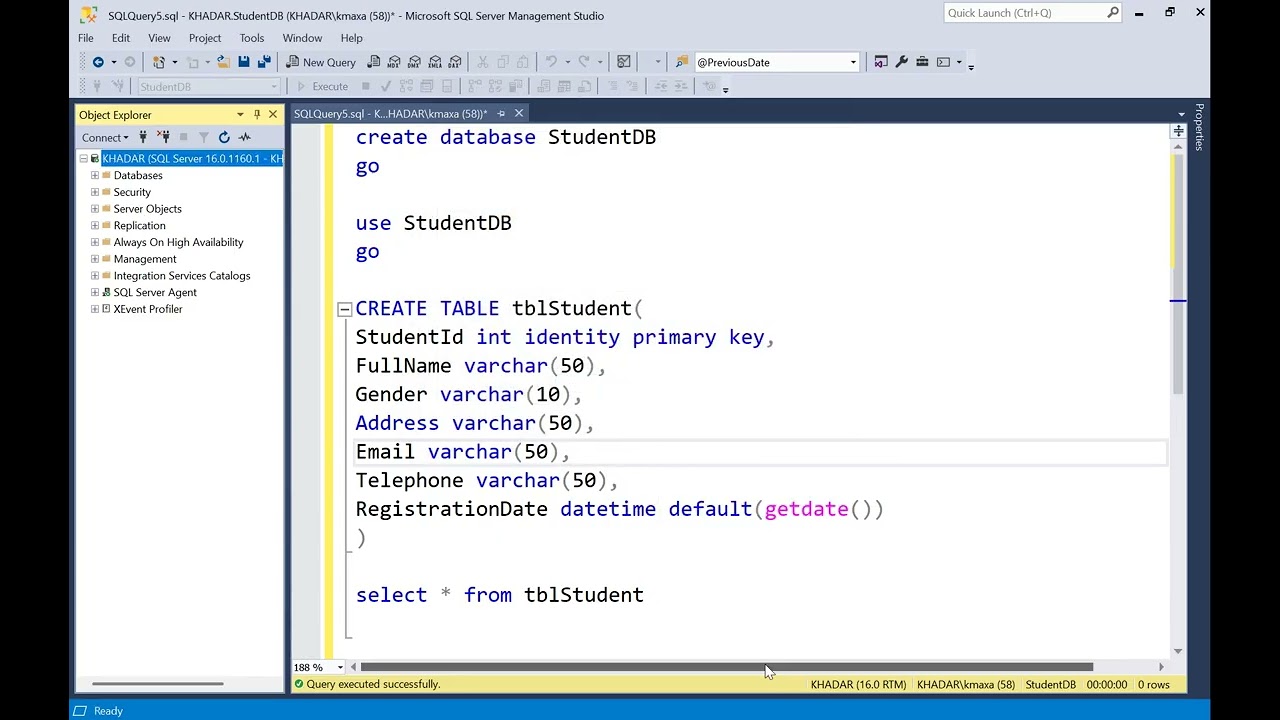Open the Project menu
Viewport: 1280px width, 720px height.
(x=205, y=38)
